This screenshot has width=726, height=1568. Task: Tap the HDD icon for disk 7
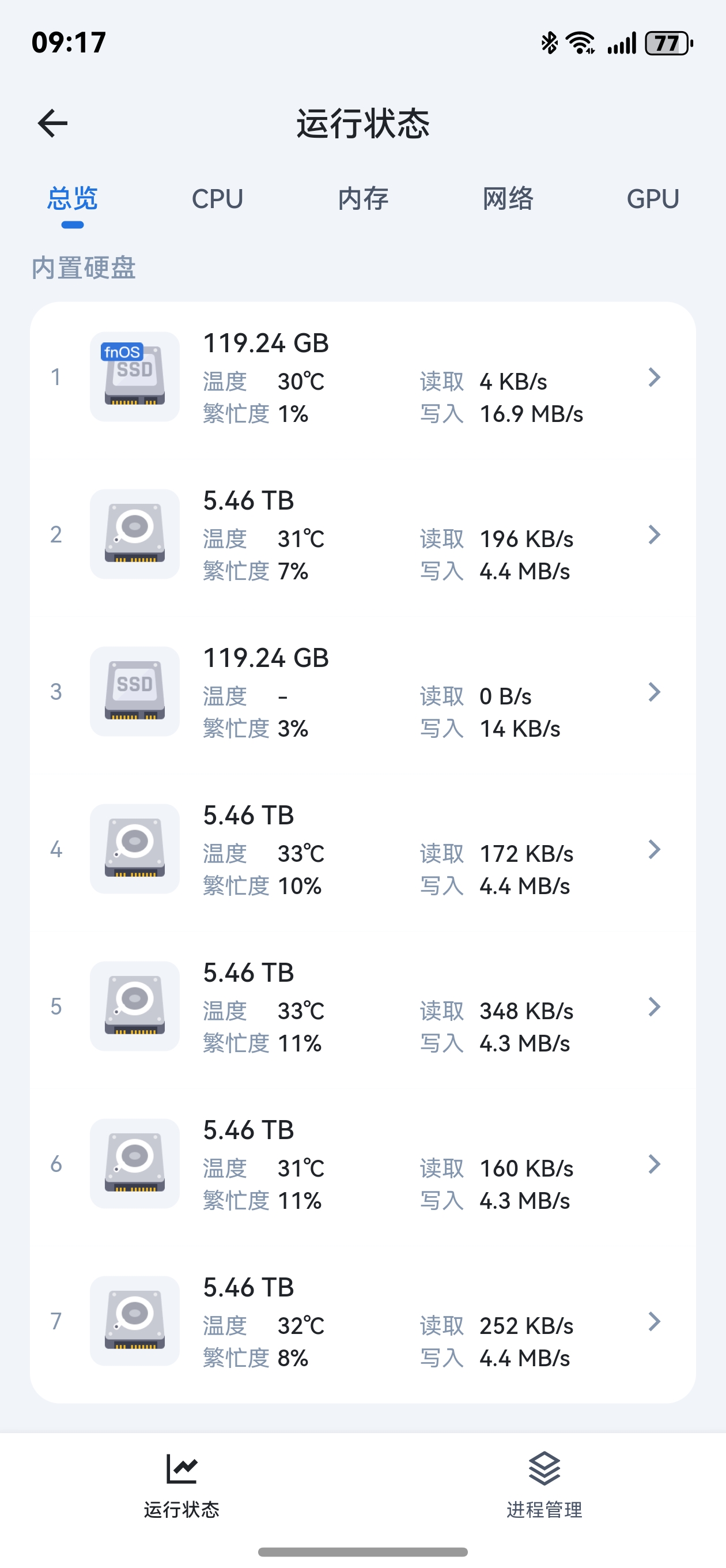click(134, 1321)
